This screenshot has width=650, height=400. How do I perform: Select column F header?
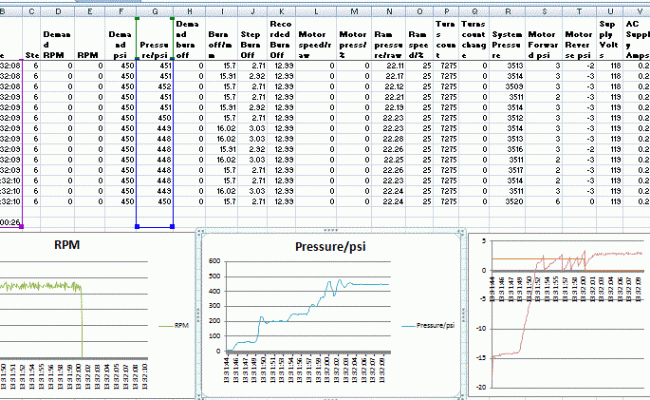tap(120, 12)
